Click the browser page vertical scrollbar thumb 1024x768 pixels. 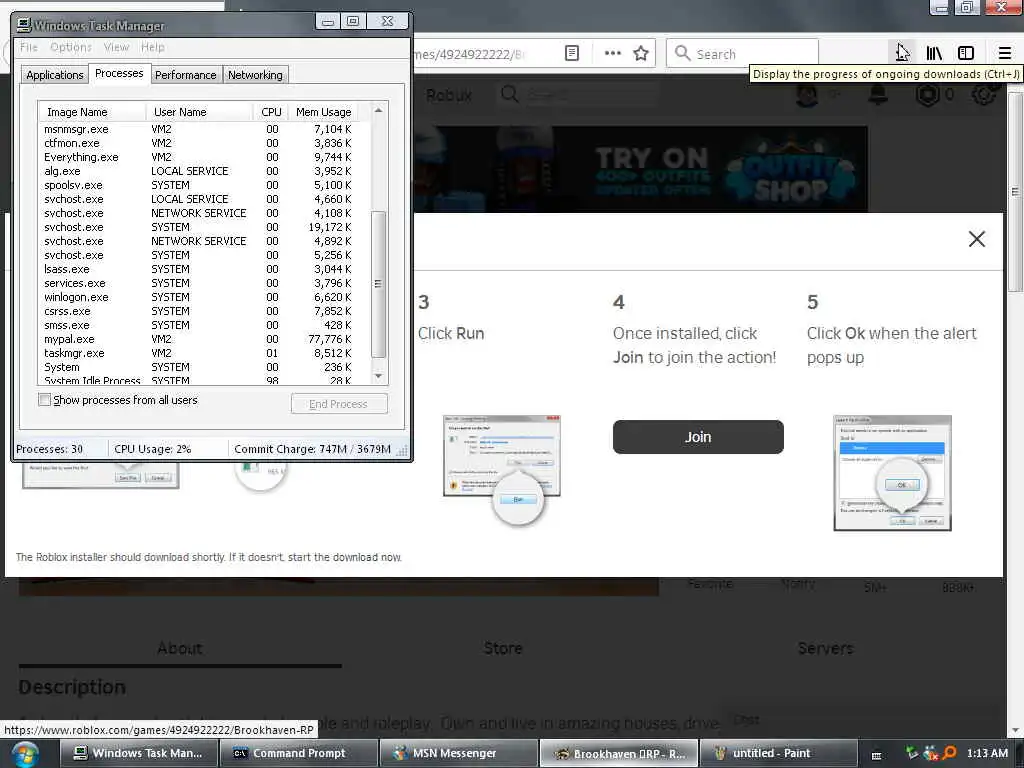[x=1016, y=191]
